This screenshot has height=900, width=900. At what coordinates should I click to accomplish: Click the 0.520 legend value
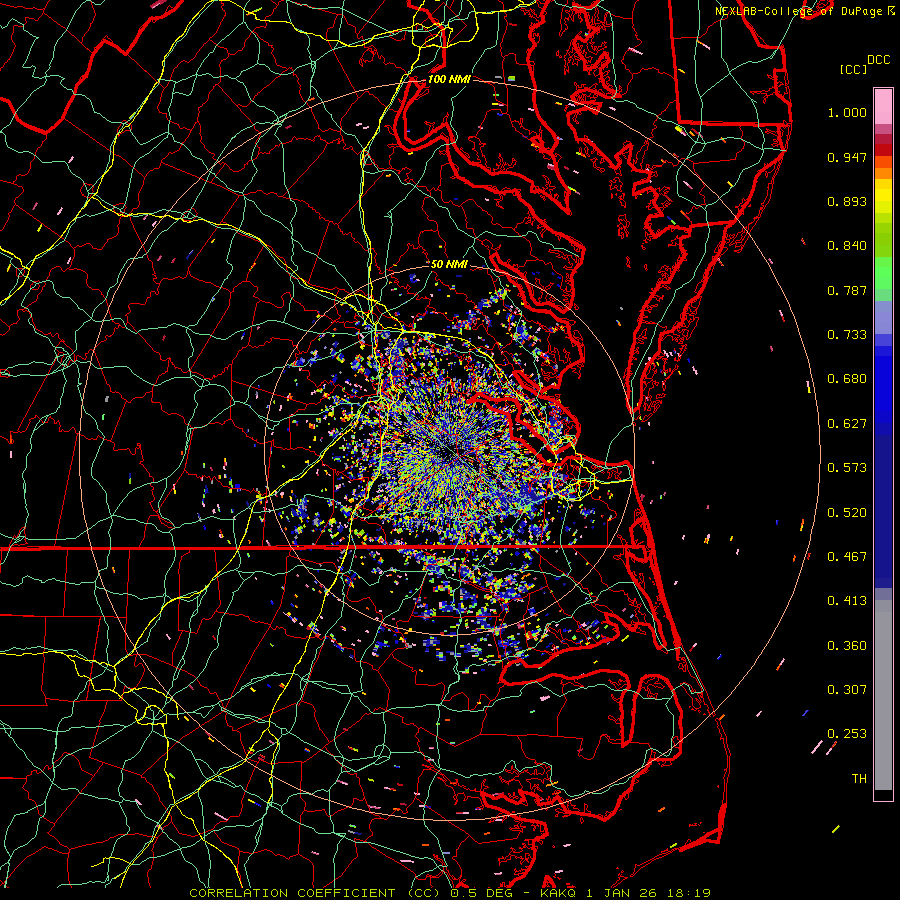pos(847,513)
